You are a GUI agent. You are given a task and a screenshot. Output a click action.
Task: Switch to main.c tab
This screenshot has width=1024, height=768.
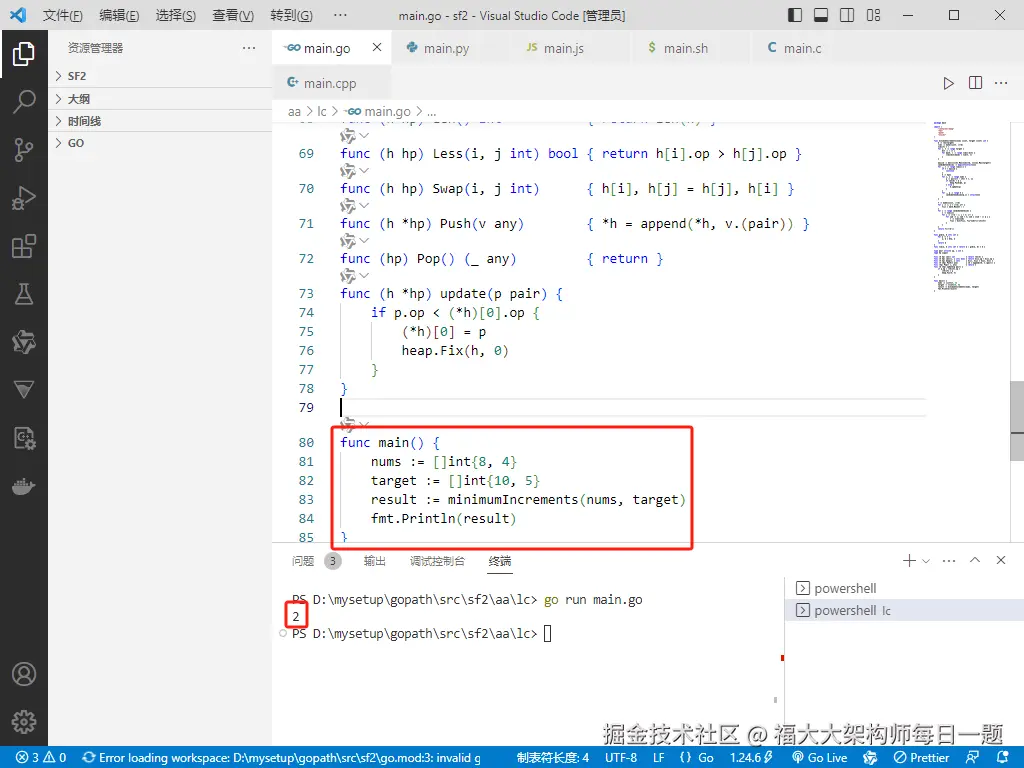click(x=802, y=48)
